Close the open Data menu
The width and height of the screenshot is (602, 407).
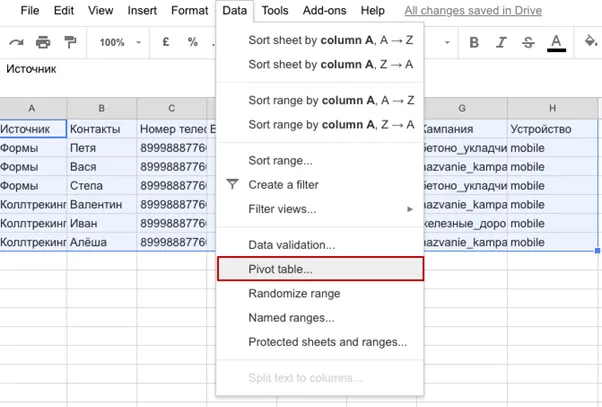234,10
